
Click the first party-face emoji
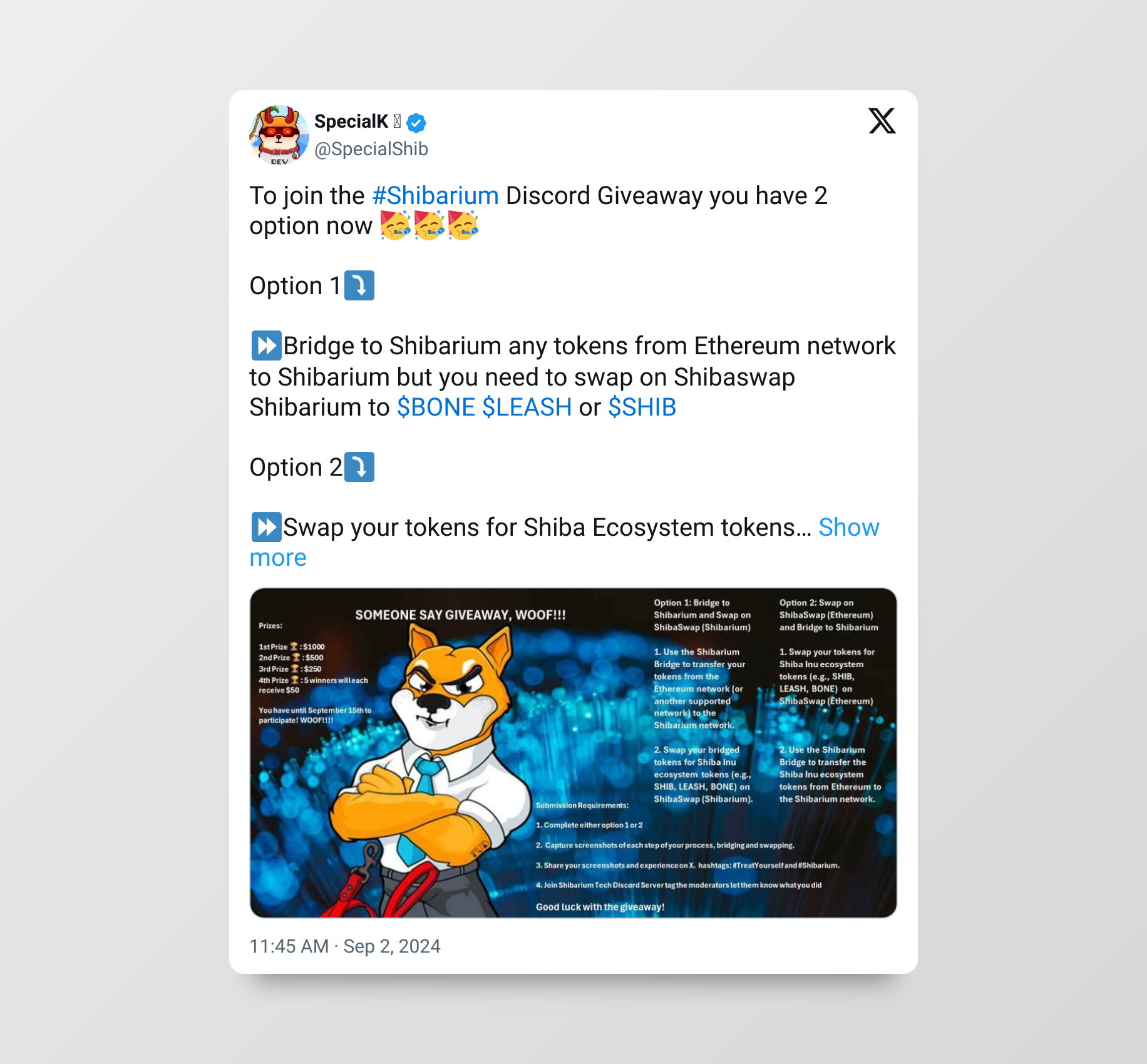(395, 225)
